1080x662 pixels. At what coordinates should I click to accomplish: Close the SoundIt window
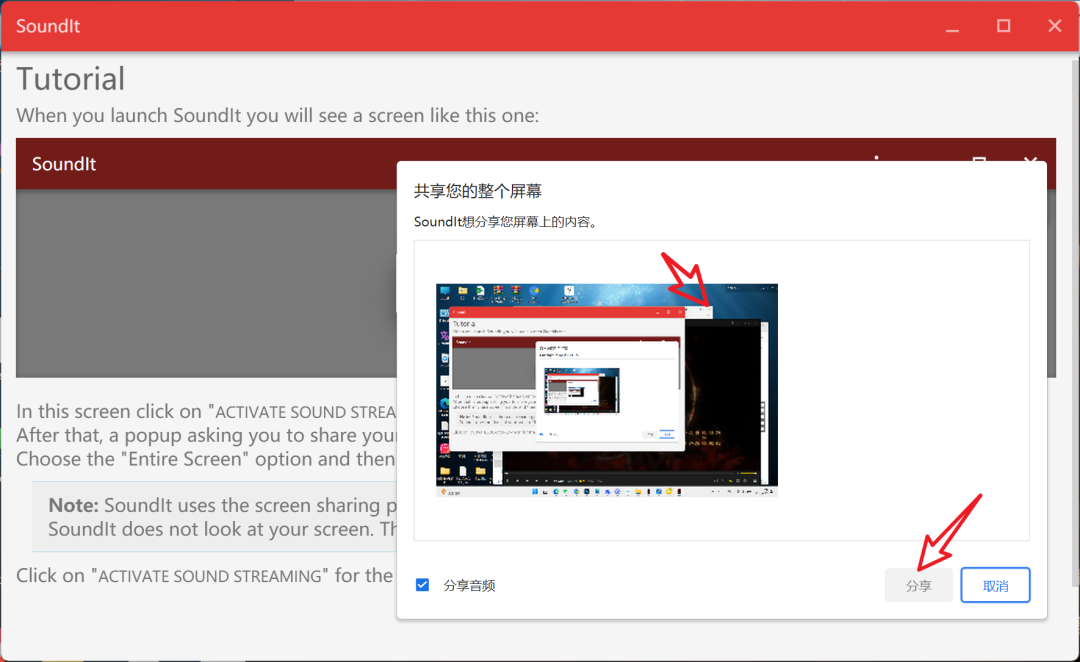(x=1054, y=26)
